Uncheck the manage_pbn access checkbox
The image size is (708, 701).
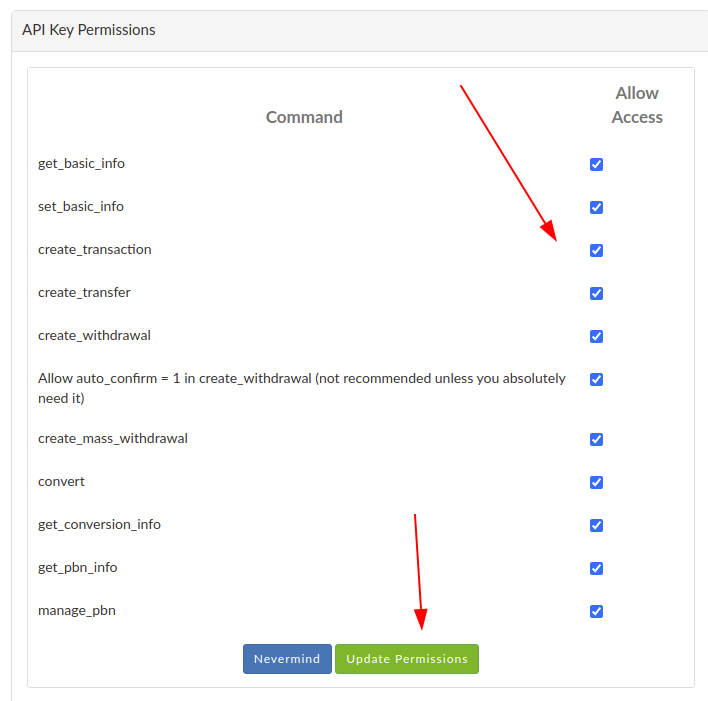coord(596,611)
